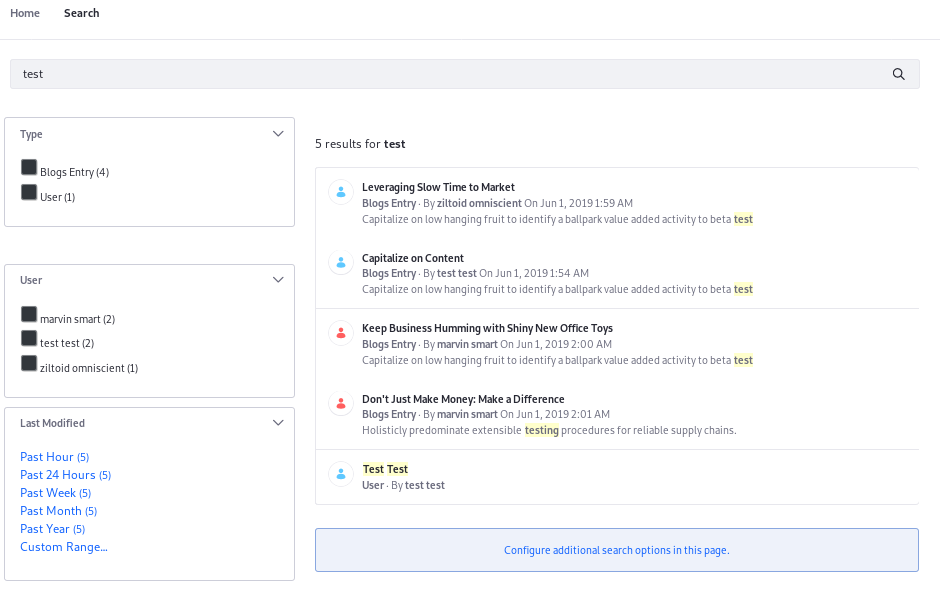The width and height of the screenshot is (940, 592).
Task: Go to the Home navigation item
Action: coord(25,13)
